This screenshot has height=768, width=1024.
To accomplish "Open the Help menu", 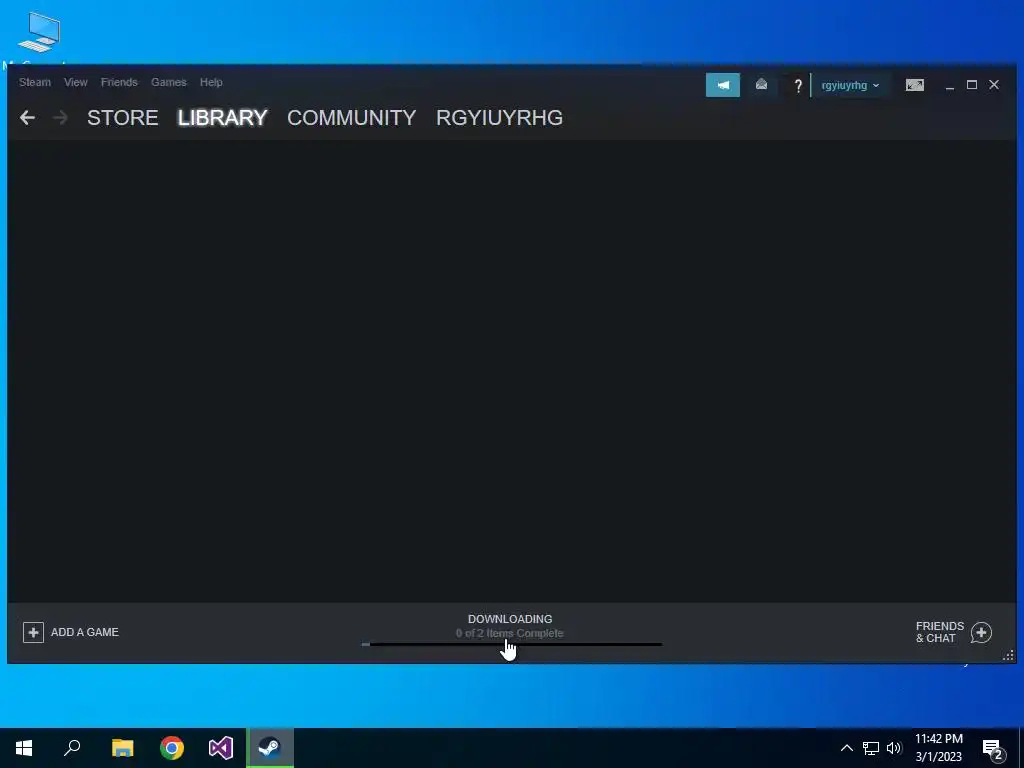I will coord(211,82).
